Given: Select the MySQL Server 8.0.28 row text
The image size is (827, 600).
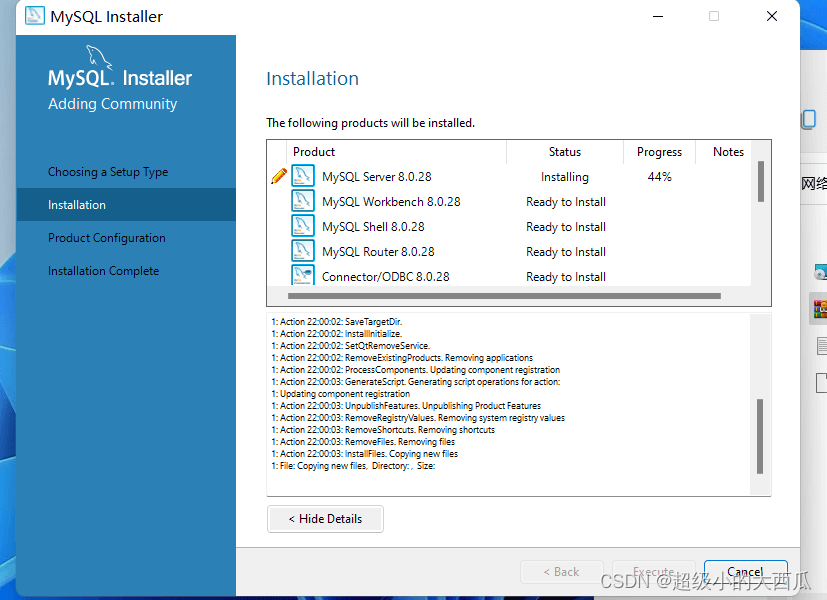Looking at the screenshot, I should [x=377, y=177].
